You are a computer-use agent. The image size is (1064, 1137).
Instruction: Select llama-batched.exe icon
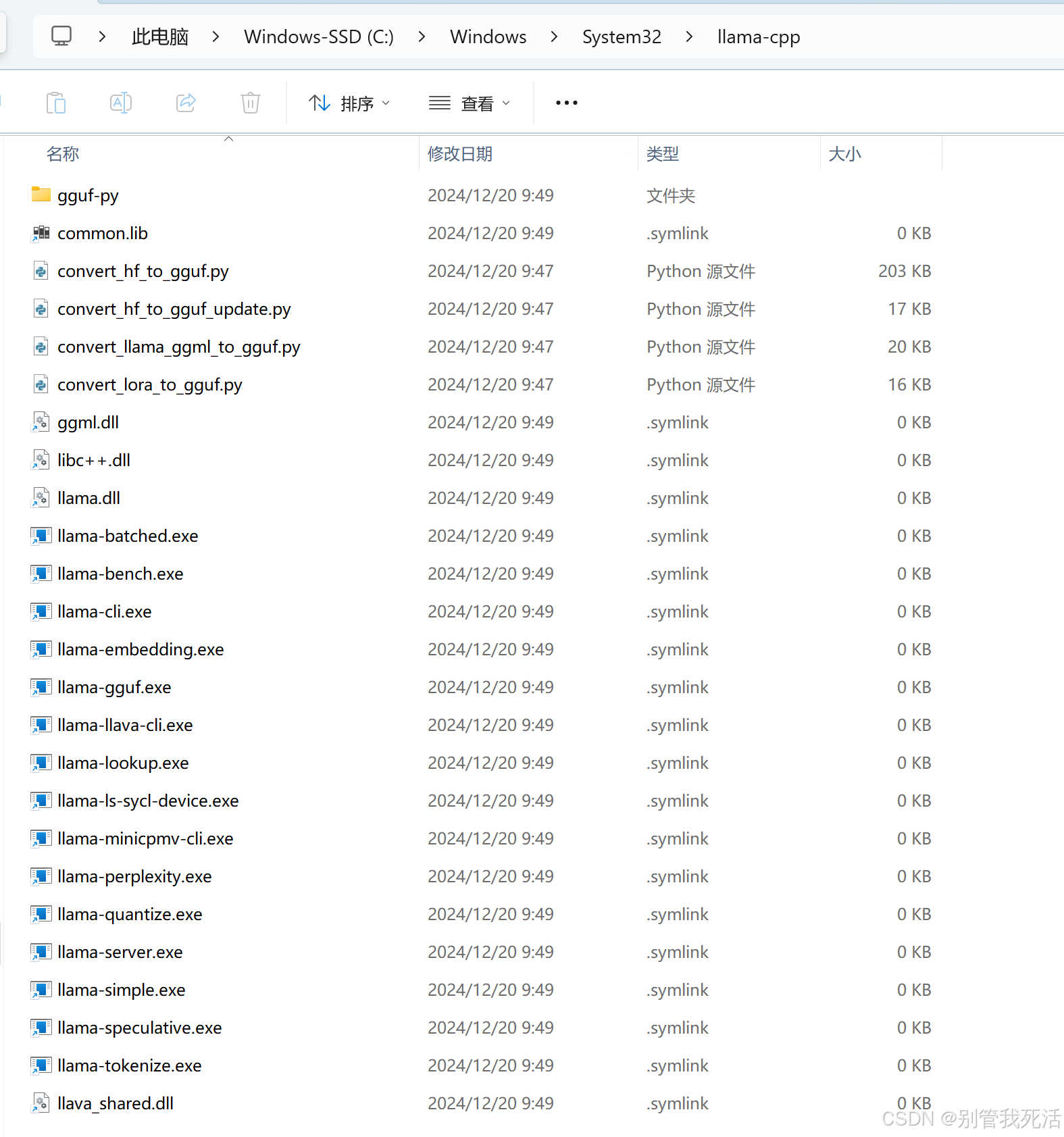click(x=41, y=536)
